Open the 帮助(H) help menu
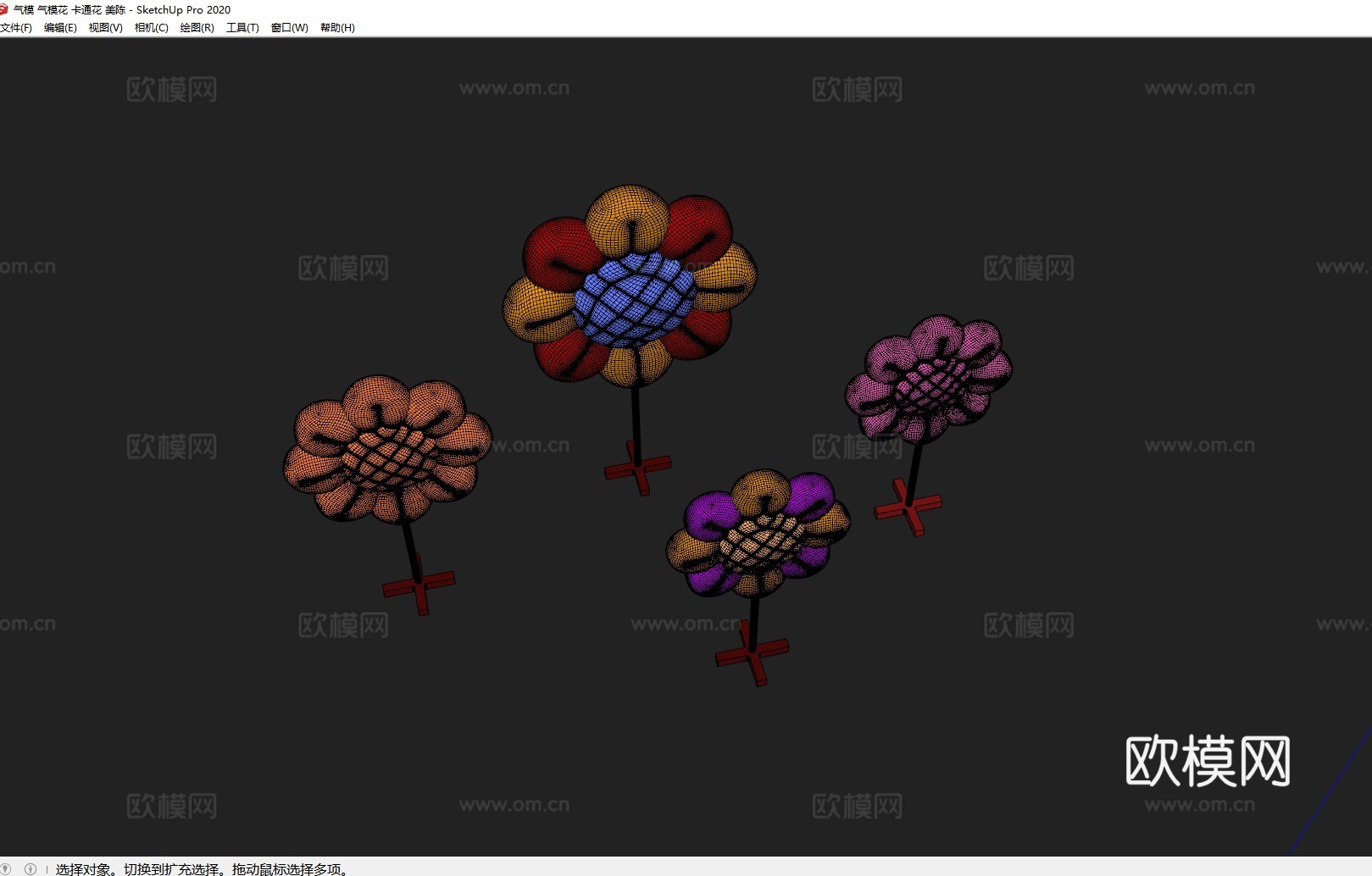Image resolution: width=1372 pixels, height=876 pixels. click(x=337, y=27)
